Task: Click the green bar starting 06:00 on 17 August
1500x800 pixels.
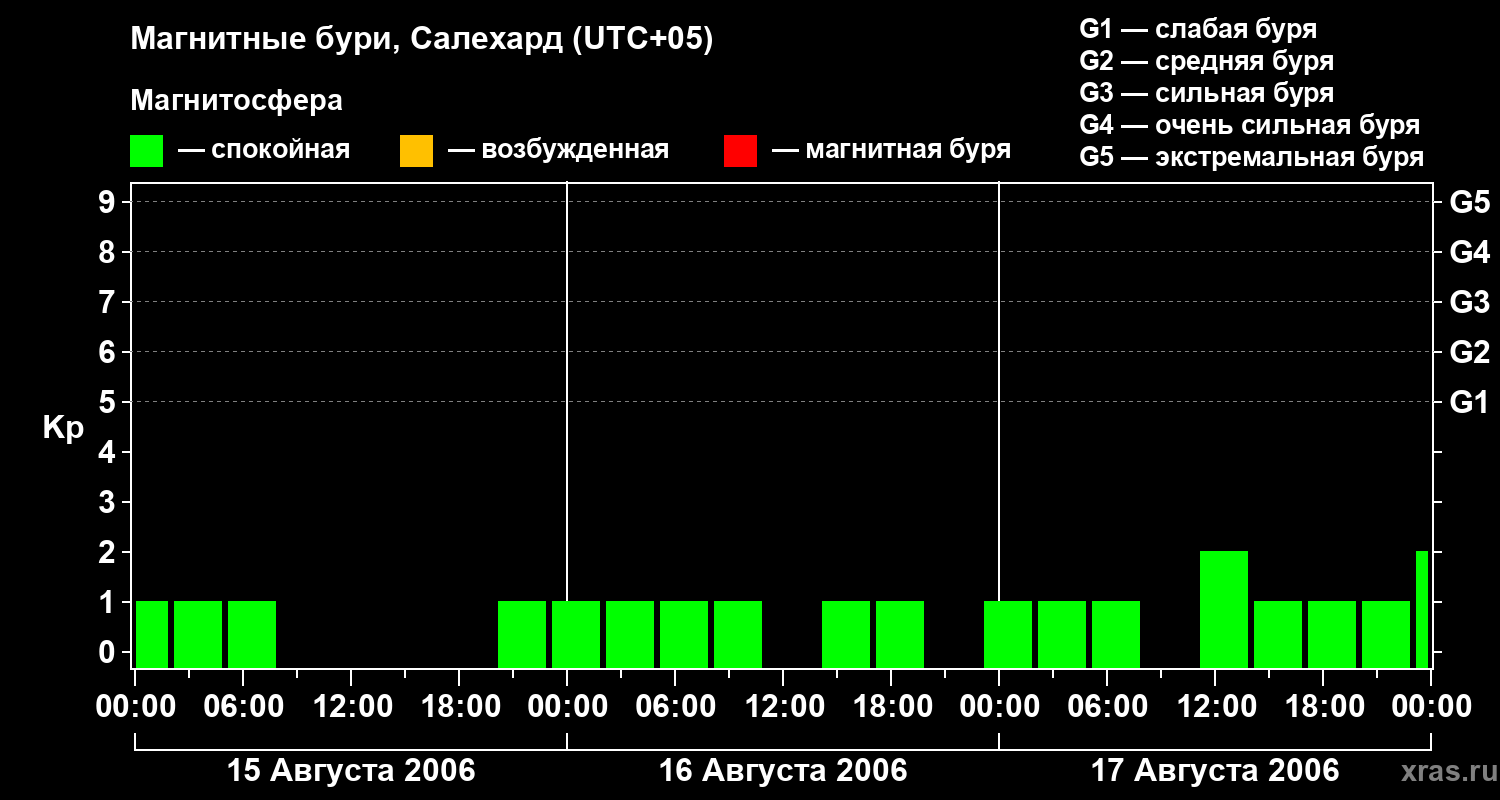Action: click(x=1116, y=634)
